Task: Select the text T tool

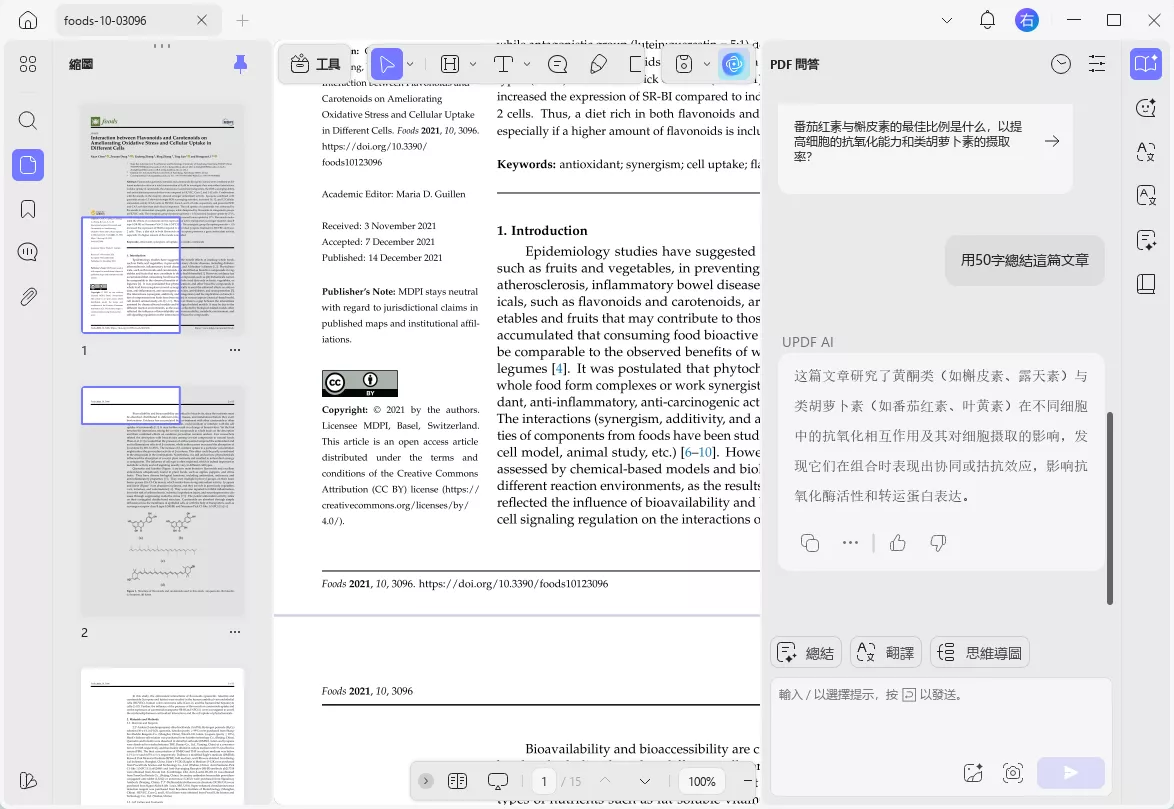Action: coord(504,64)
